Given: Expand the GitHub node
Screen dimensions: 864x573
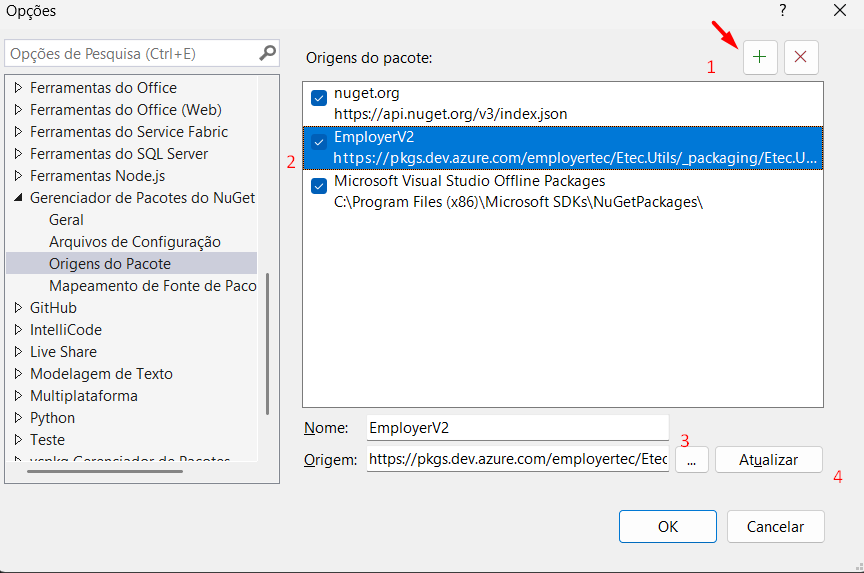Looking at the screenshot, I should (x=18, y=307).
